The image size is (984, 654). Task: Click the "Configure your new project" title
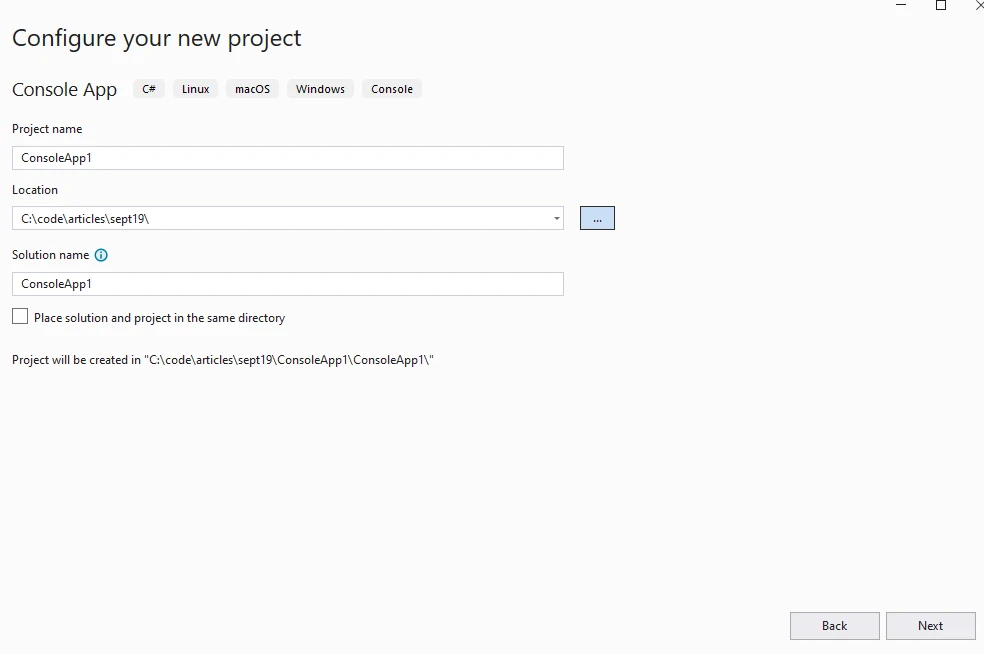pos(156,39)
